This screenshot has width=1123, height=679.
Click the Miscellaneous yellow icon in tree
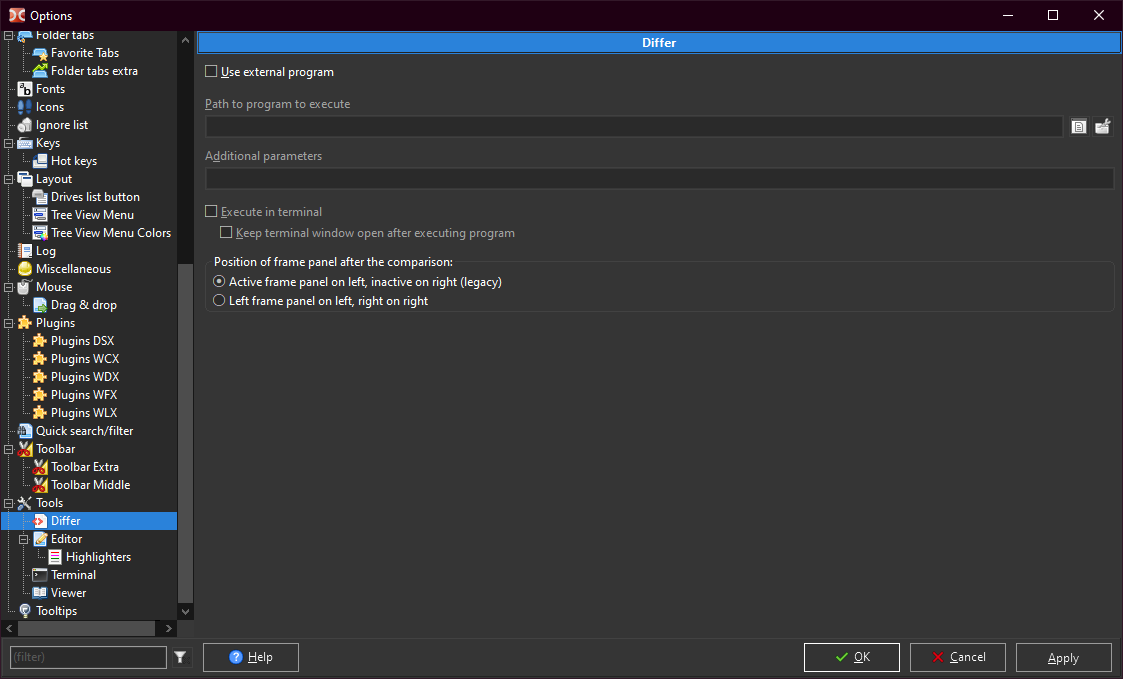tap(25, 269)
